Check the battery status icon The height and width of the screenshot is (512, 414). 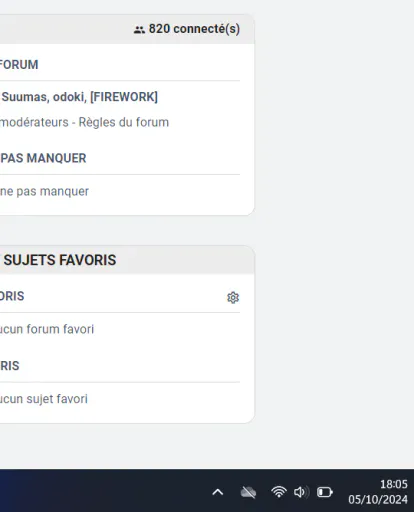click(x=325, y=492)
